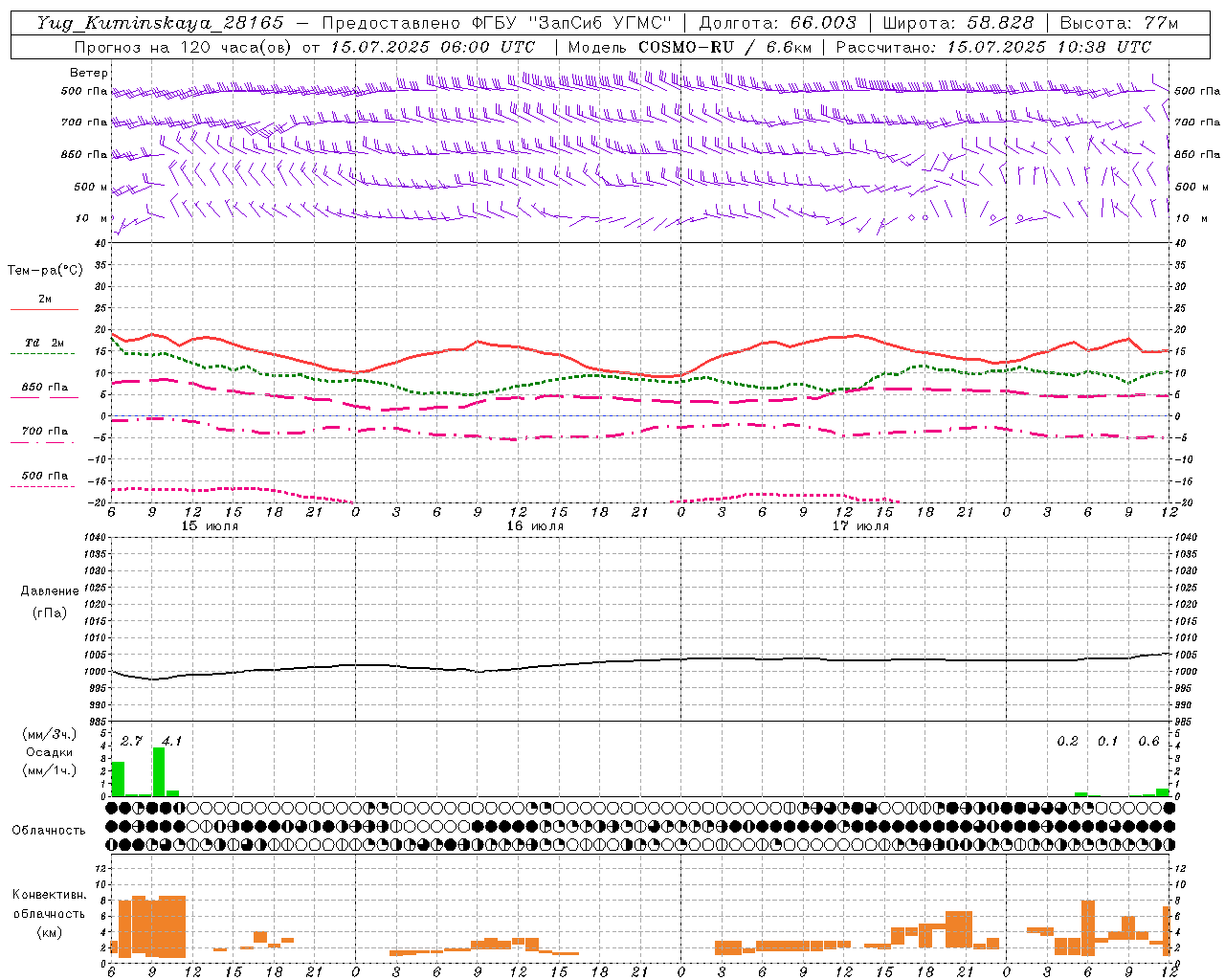Image resolution: width=1225 pixels, height=980 pixels.
Task: Click the Ветер panel label
Action: coord(88,73)
